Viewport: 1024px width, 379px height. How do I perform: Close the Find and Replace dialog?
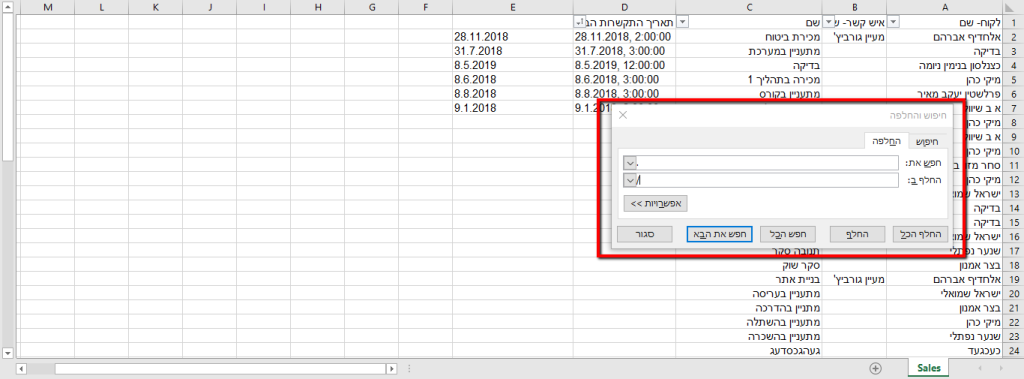click(622, 115)
